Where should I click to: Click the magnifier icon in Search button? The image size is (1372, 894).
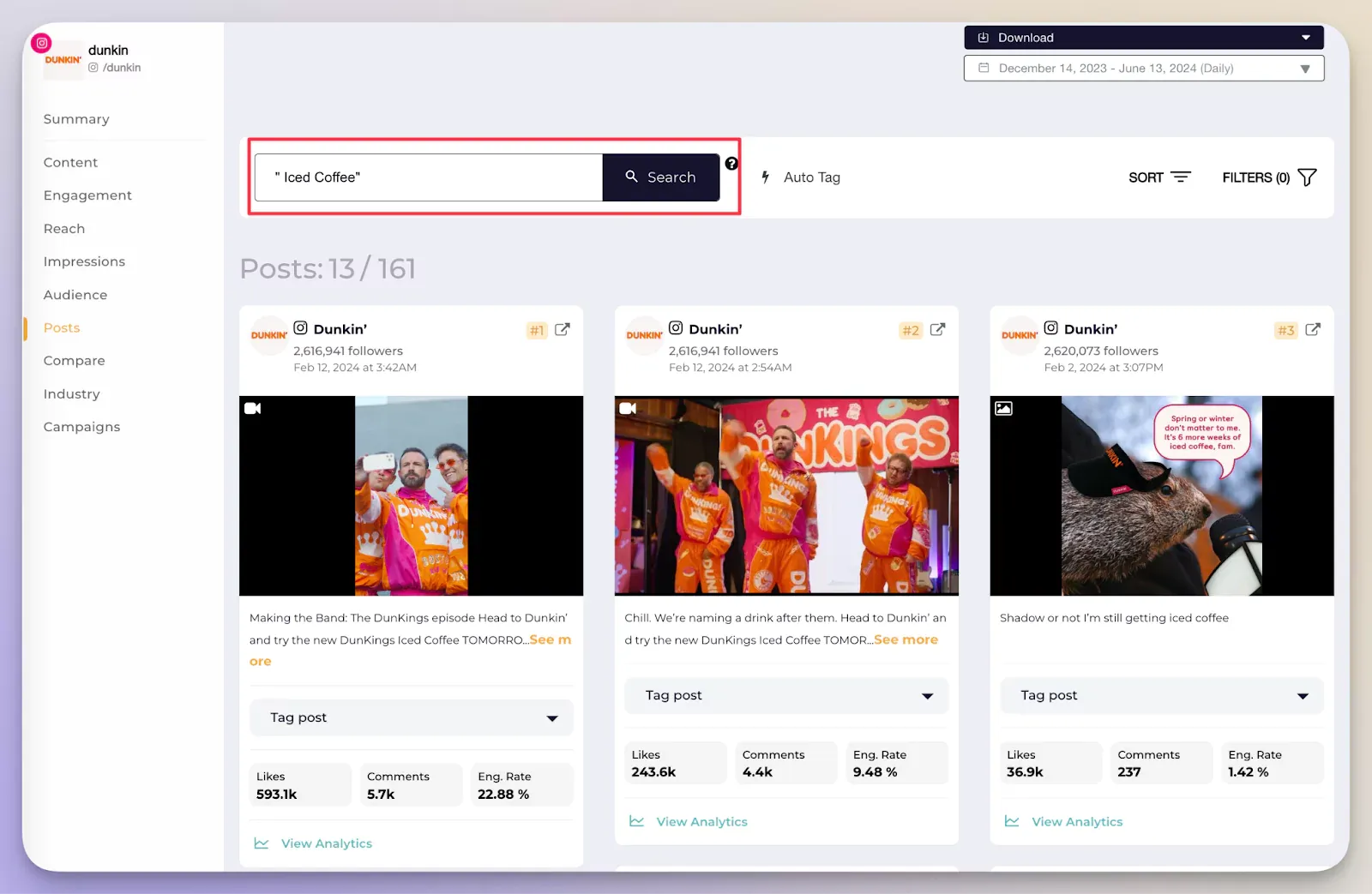pyautogui.click(x=632, y=176)
